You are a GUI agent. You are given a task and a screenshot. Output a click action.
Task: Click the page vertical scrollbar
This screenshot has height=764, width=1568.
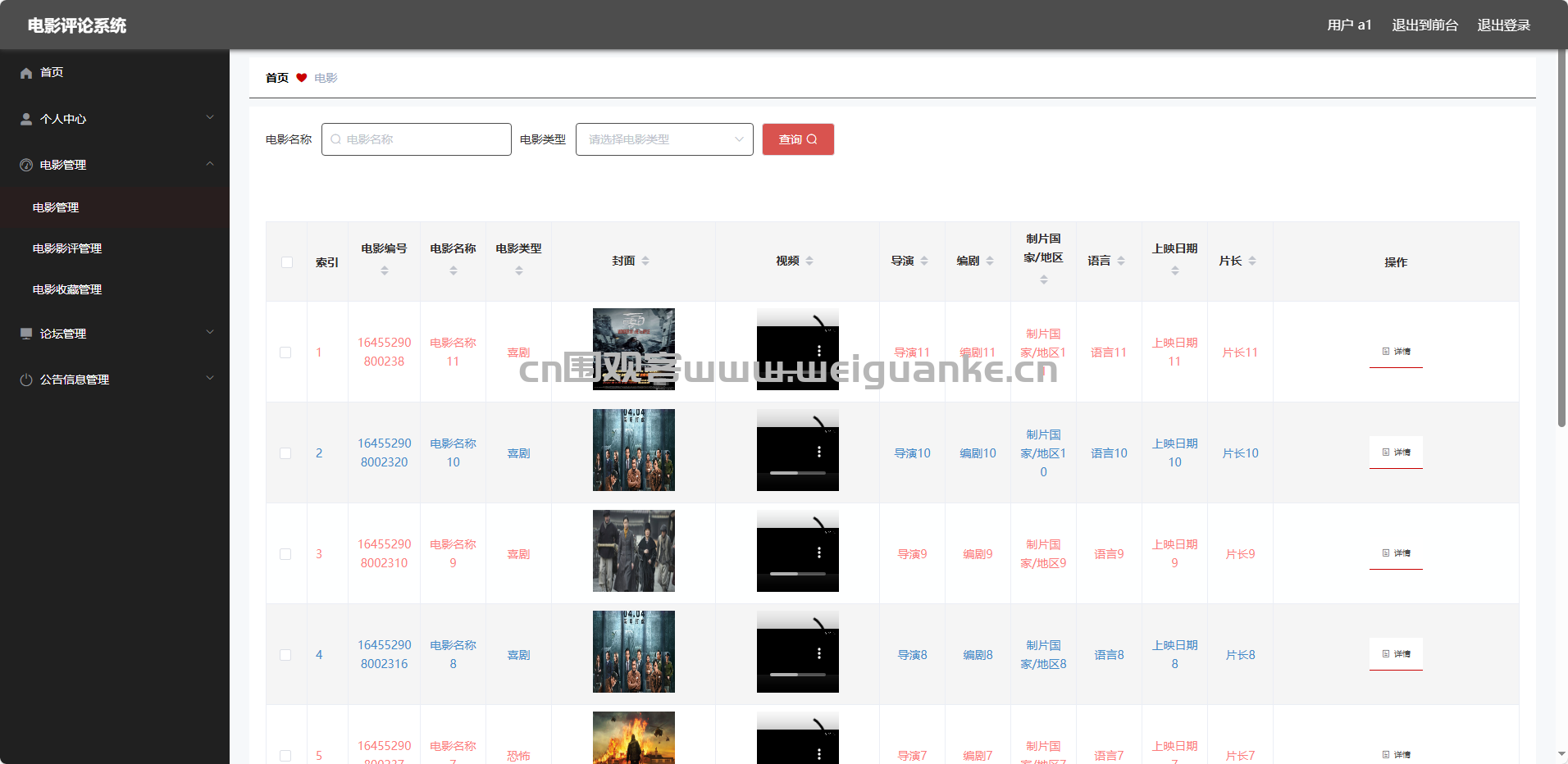click(x=1561, y=238)
